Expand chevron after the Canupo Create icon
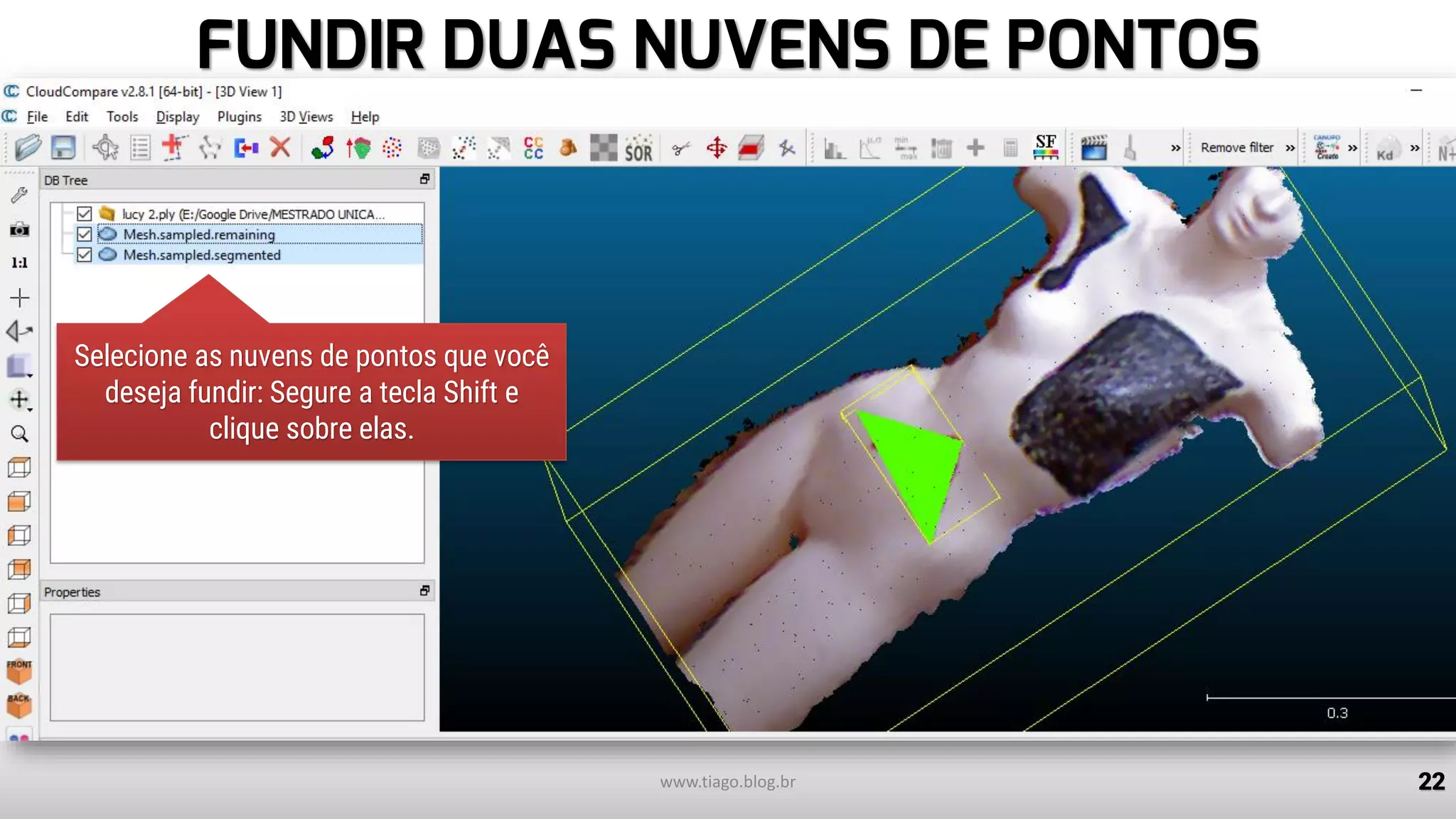1456x819 pixels. (1352, 148)
